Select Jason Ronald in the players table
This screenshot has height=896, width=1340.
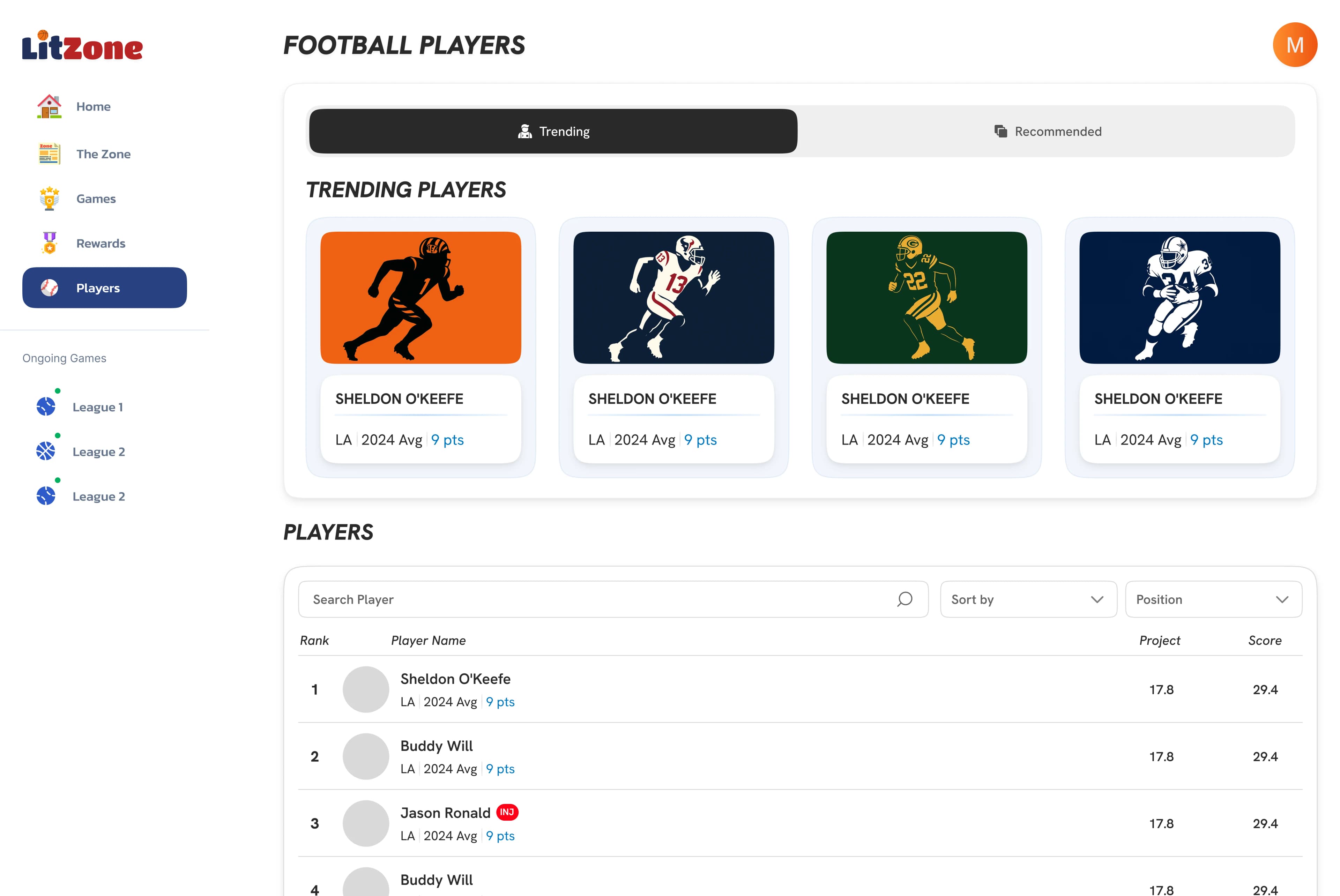[445, 813]
